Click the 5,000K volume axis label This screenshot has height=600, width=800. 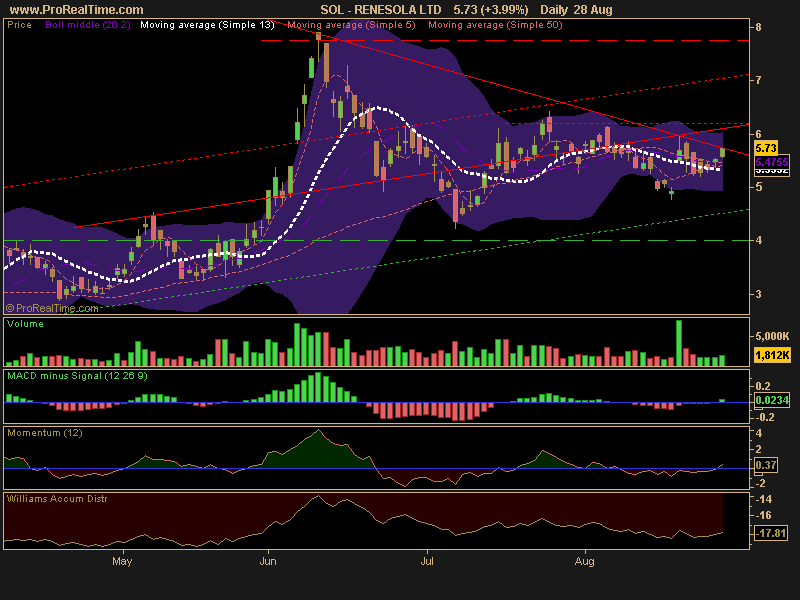coord(772,336)
